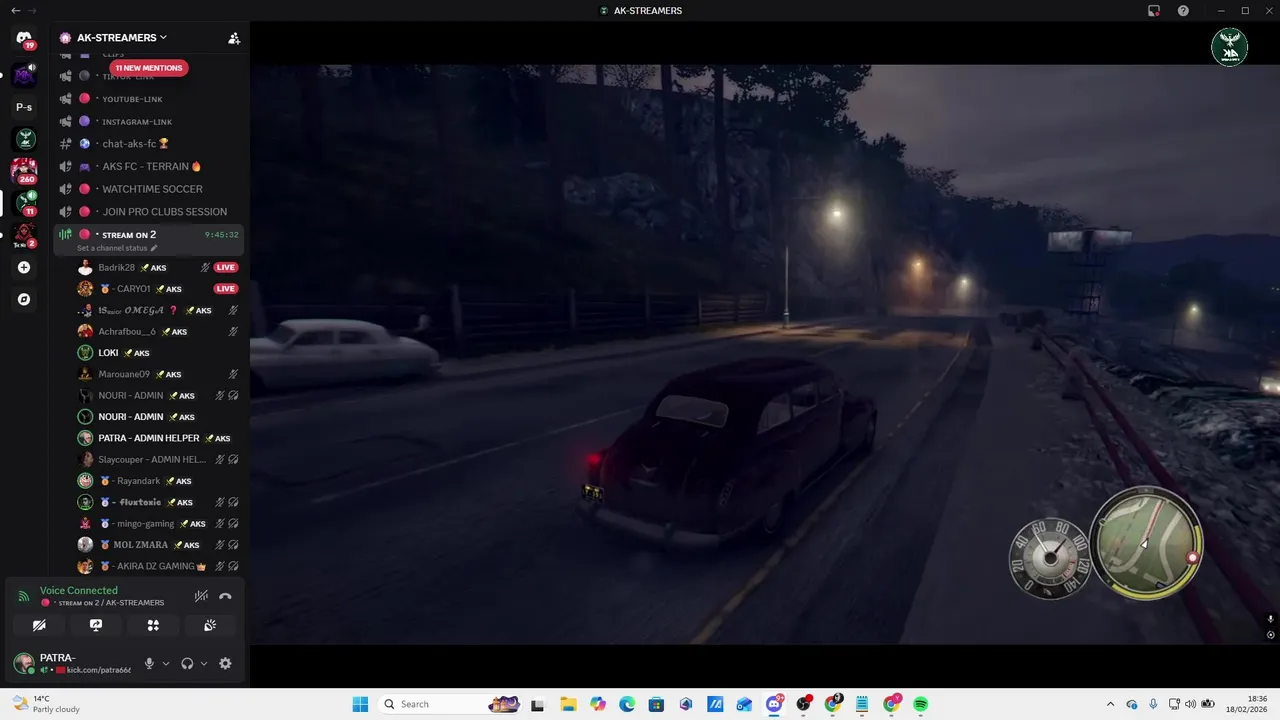The image size is (1280, 720).
Task: Select user LOKI in voice list
Action: (x=160, y=353)
